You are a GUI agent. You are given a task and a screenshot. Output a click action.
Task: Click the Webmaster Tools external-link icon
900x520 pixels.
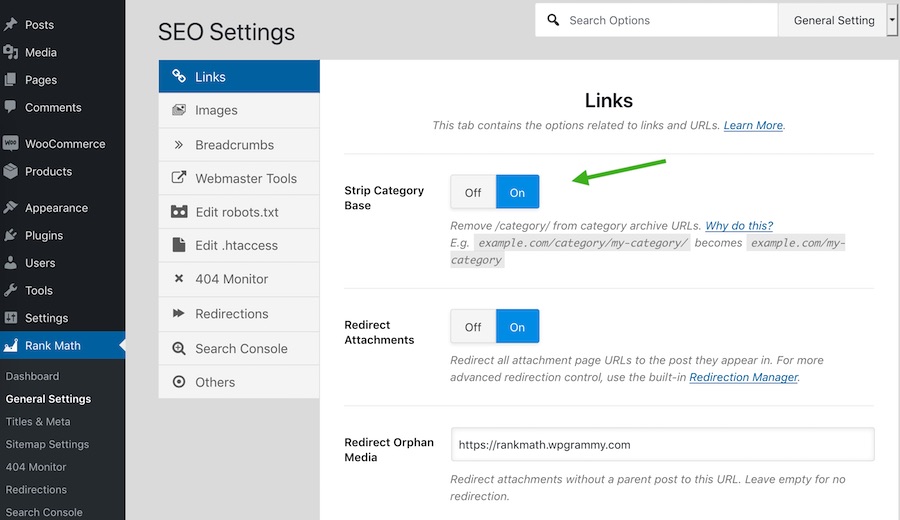click(x=179, y=178)
